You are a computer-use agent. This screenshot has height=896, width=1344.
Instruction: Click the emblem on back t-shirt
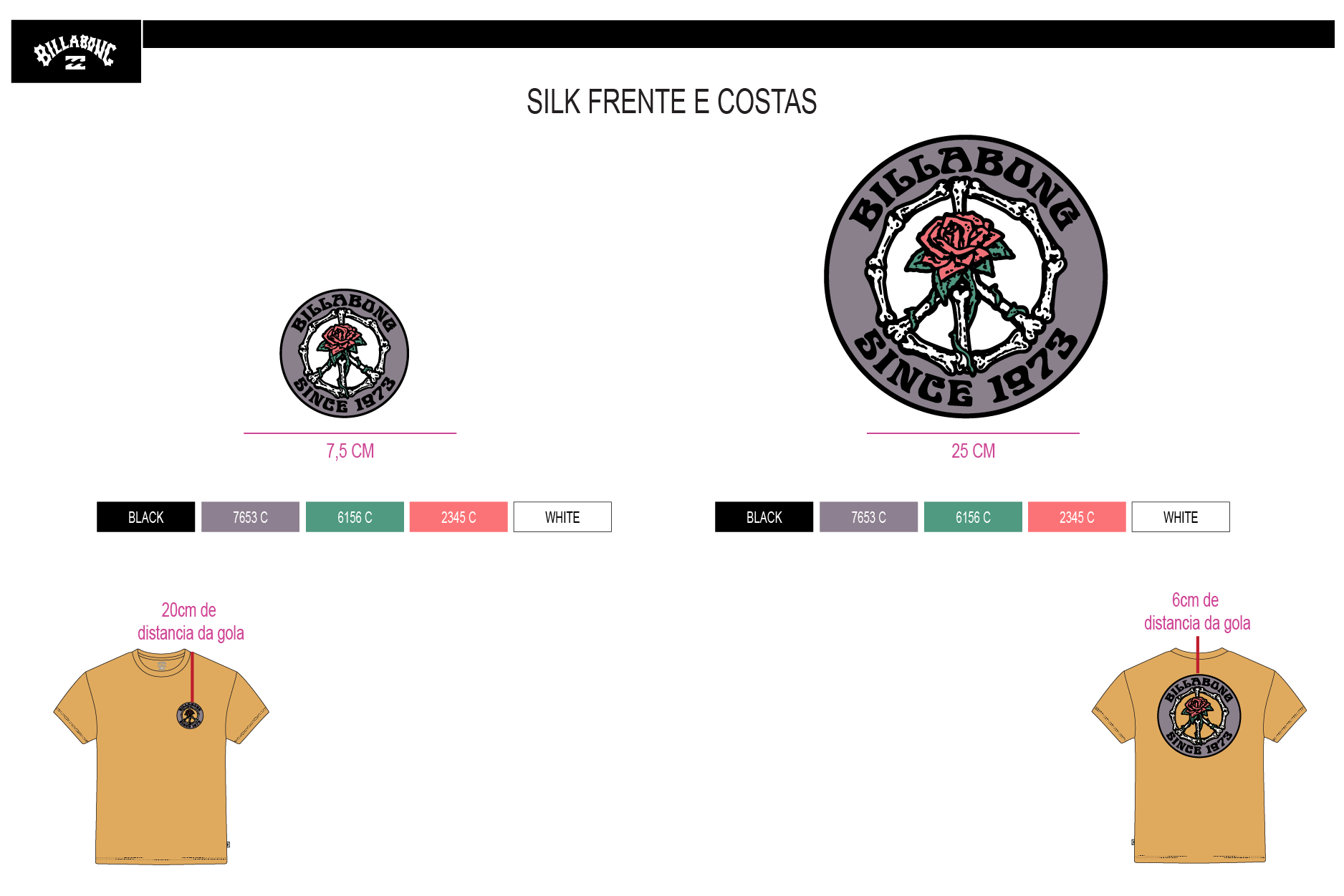1199,716
